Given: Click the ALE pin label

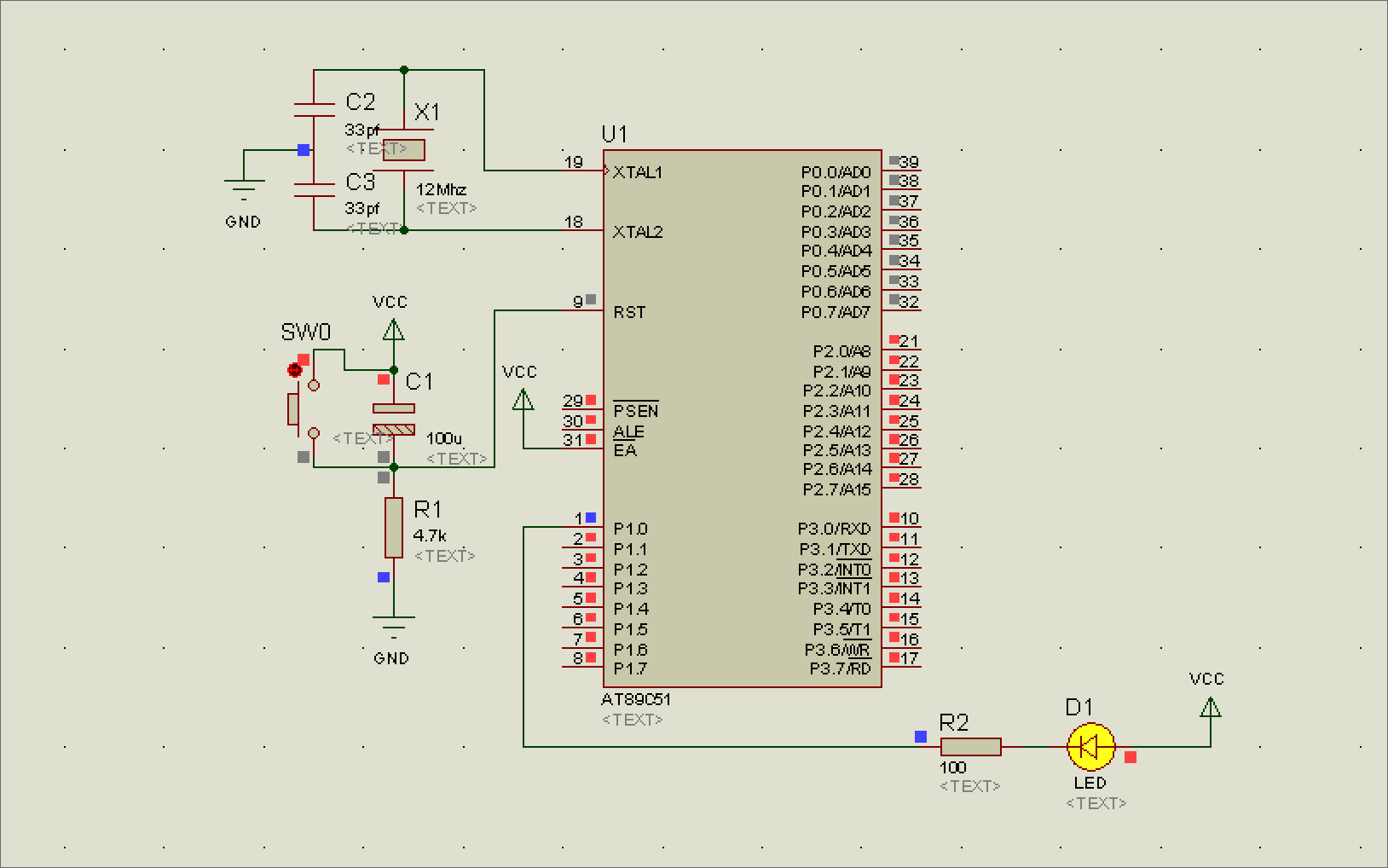Looking at the screenshot, I should point(628,432).
